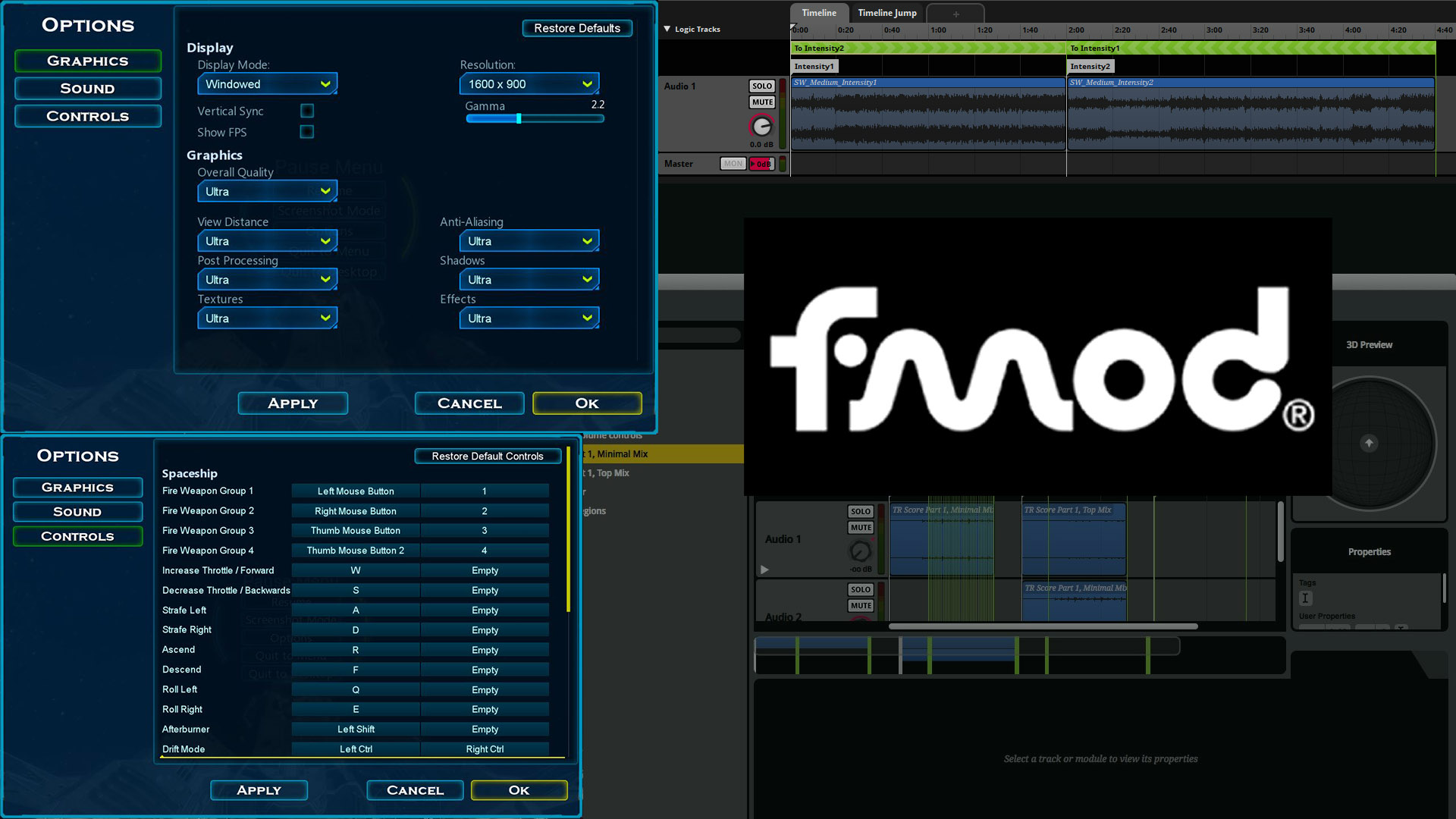The width and height of the screenshot is (1456, 819).
Task: Click the lower timeline horizontal scrollbar
Action: click(x=1043, y=626)
